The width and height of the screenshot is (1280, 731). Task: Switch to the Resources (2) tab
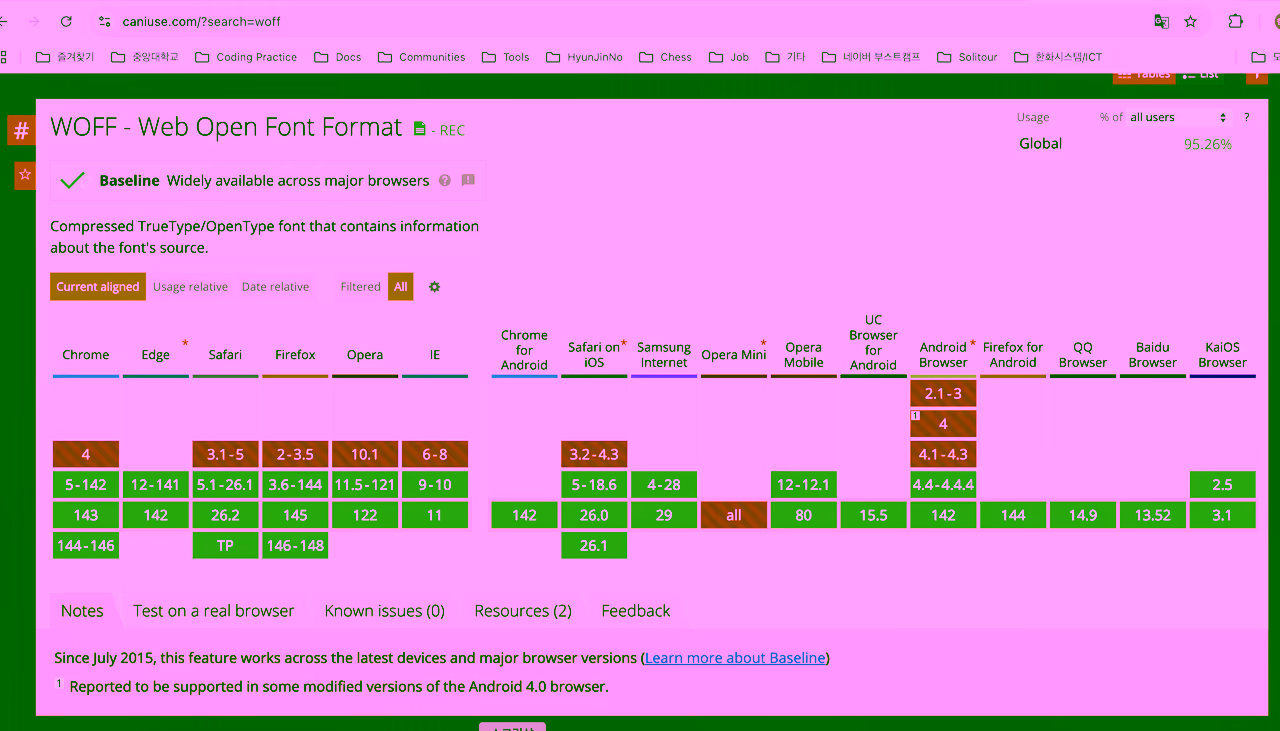point(523,611)
